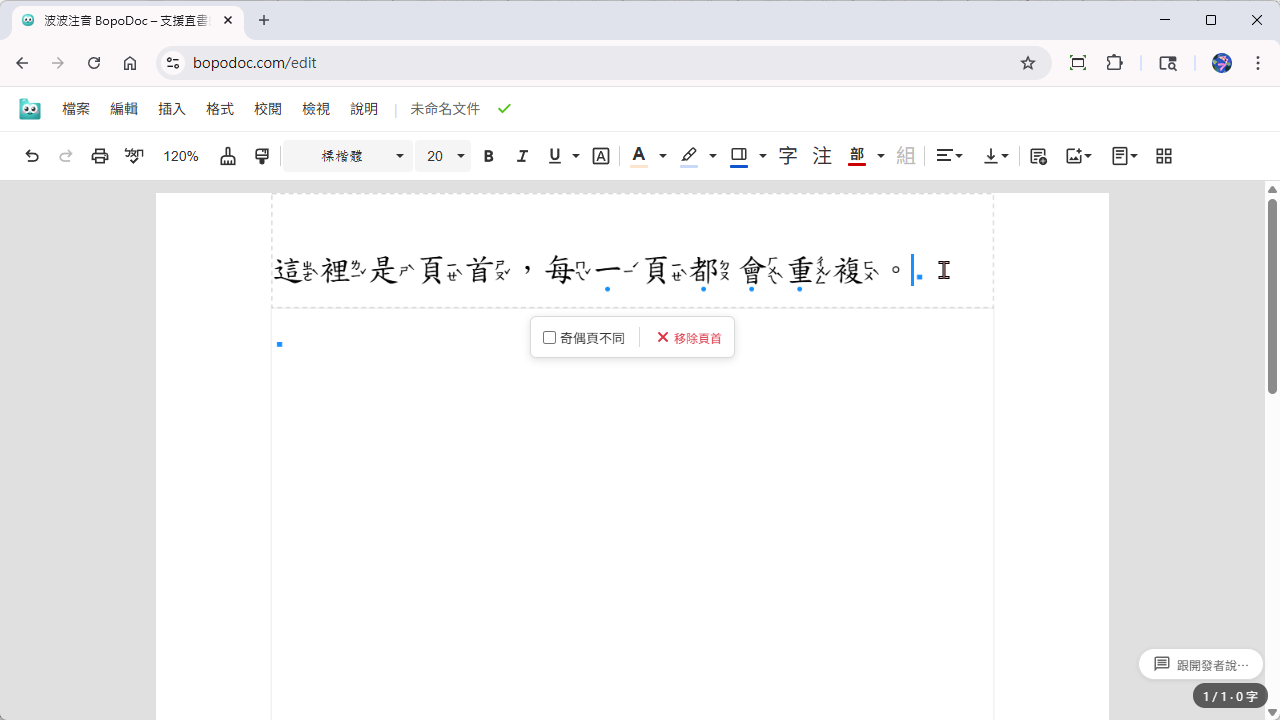Screen dimensions: 1280x720
Task: Click the four-square grid icon
Action: (1164, 156)
